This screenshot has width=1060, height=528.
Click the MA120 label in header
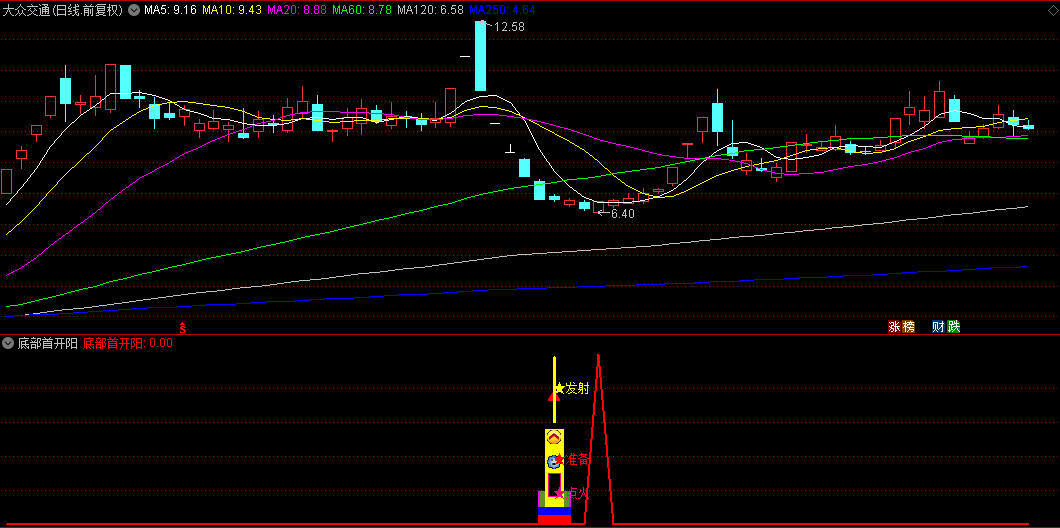[430, 10]
